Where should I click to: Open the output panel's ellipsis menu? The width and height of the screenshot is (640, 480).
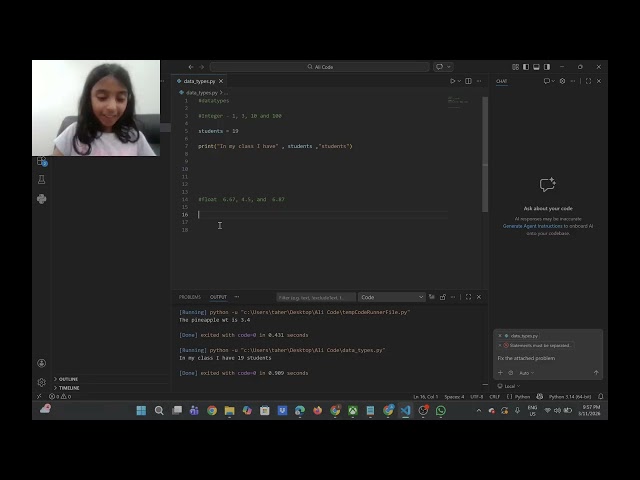pyautogui.click(x=453, y=297)
